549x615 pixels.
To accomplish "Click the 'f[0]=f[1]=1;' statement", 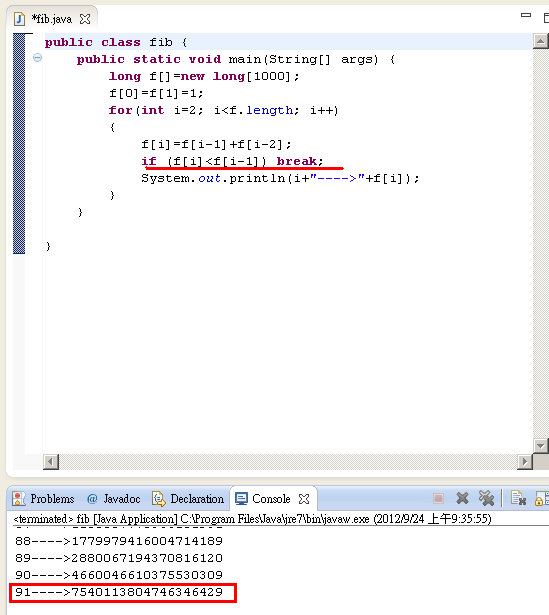I will pyautogui.click(x=156, y=93).
